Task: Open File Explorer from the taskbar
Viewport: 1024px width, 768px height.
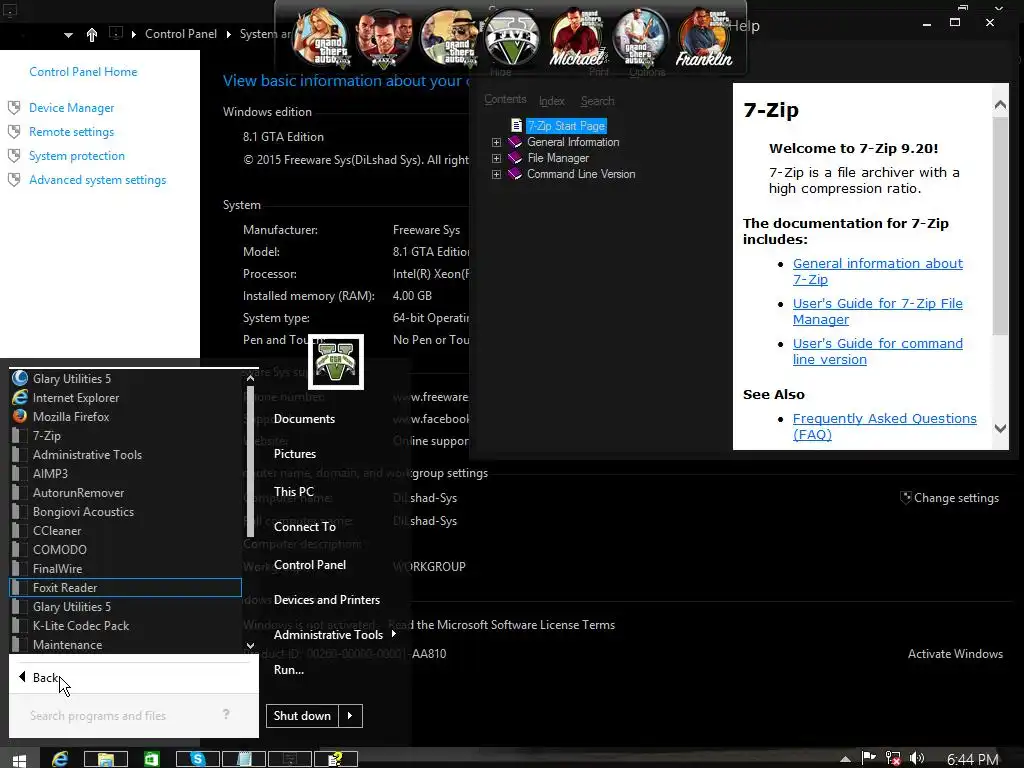Action: 106,759
